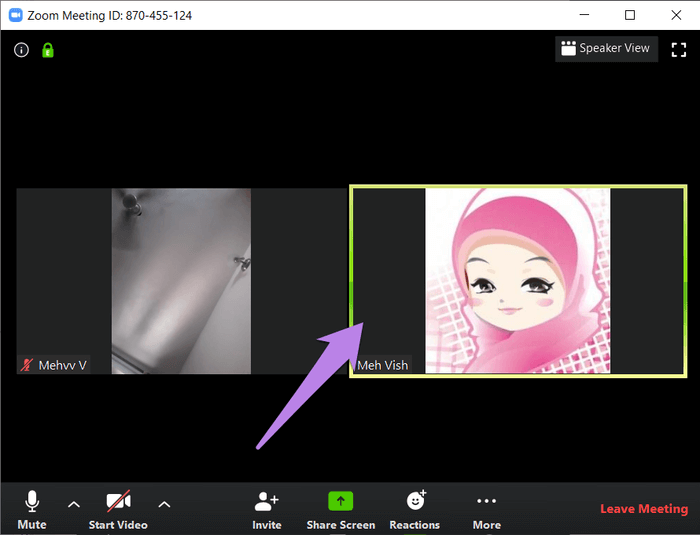The width and height of the screenshot is (700, 535).
Task: Enter full screen mode
Action: [x=679, y=49]
